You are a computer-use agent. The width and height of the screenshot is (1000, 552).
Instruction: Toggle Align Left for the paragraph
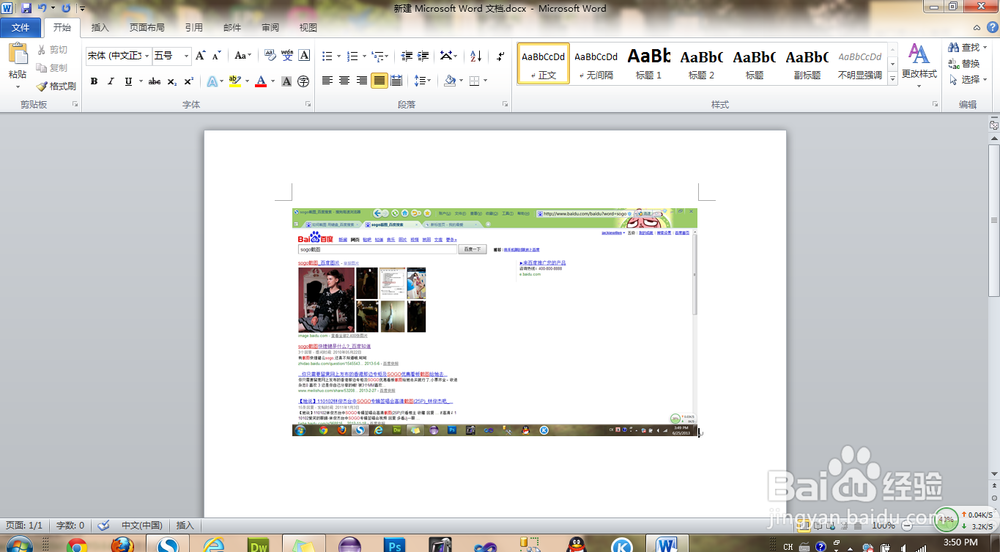(327, 81)
